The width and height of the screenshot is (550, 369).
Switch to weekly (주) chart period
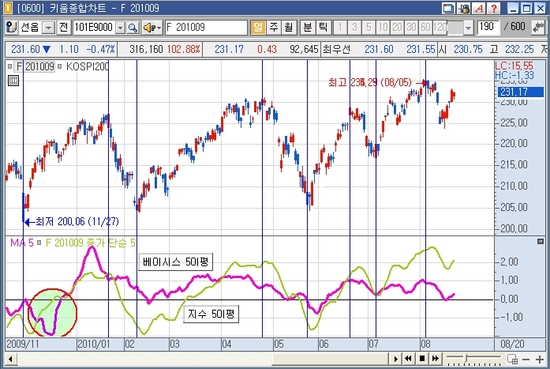(x=273, y=27)
